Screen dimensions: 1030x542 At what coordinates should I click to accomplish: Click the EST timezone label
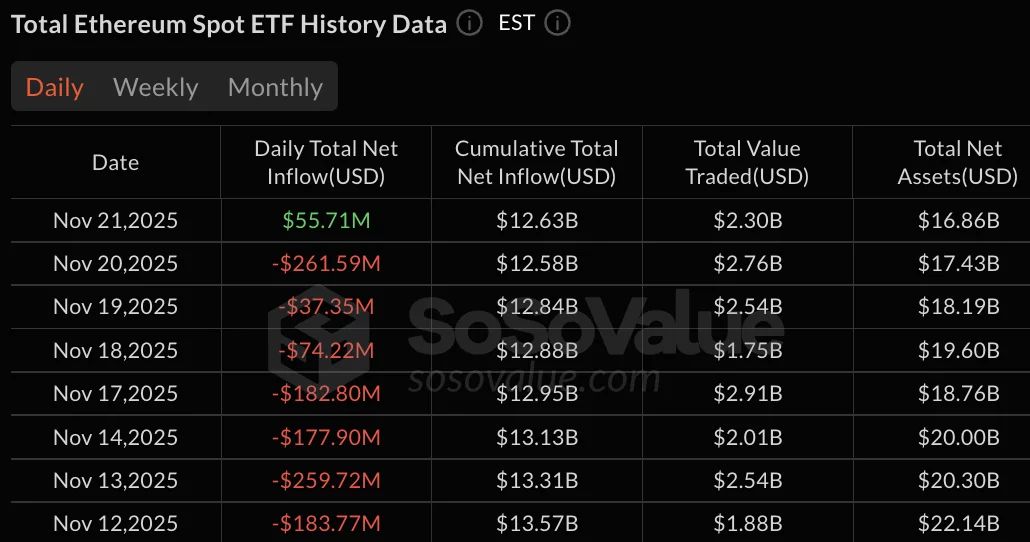coord(516,23)
